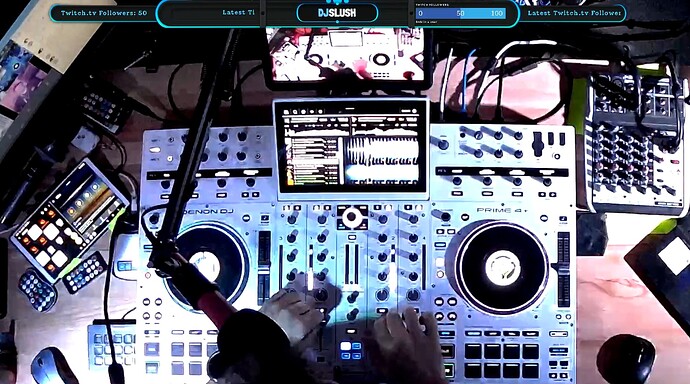Screen dimensions: 690x384
Task: Click the Denon DJ logo on controller
Action: tap(206, 212)
